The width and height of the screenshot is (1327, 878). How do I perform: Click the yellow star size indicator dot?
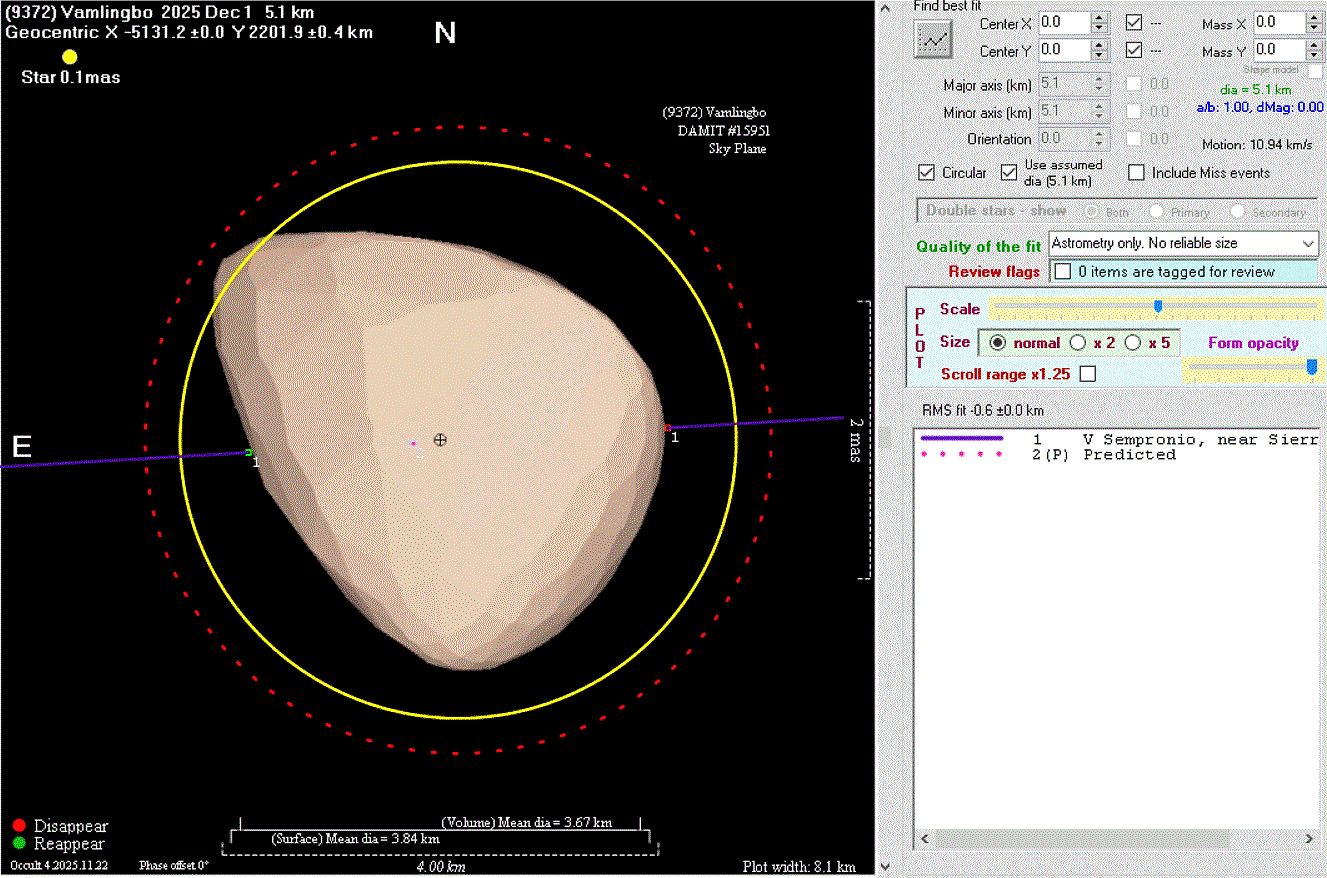click(70, 57)
